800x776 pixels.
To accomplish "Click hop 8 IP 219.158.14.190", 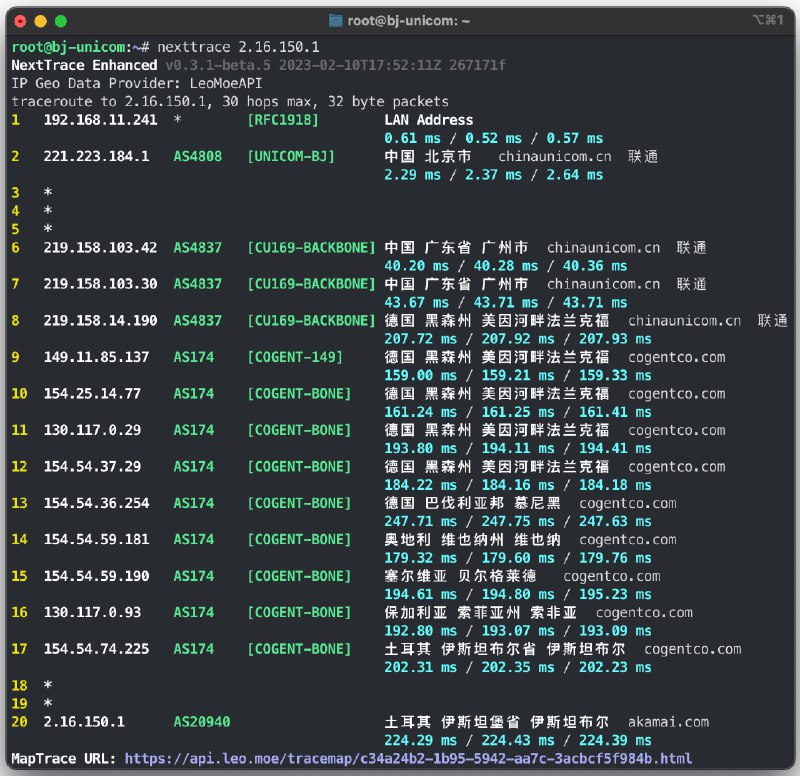I will [101, 321].
